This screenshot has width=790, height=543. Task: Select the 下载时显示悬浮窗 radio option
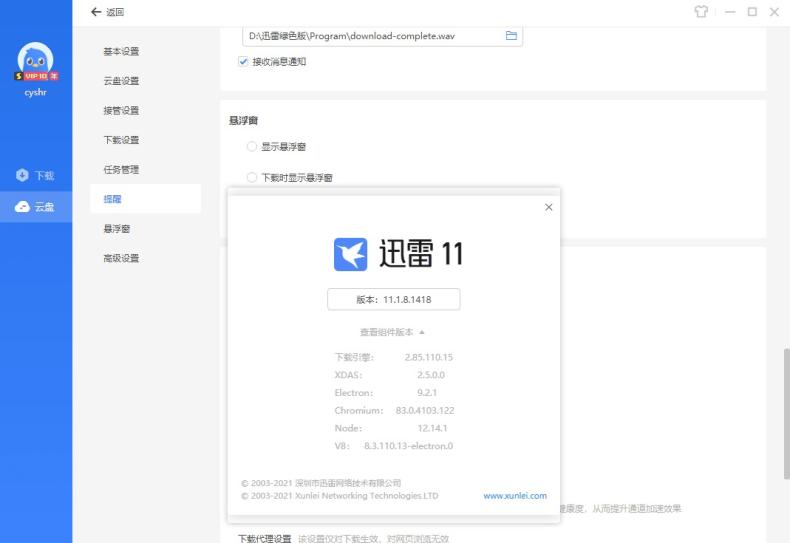click(x=252, y=178)
